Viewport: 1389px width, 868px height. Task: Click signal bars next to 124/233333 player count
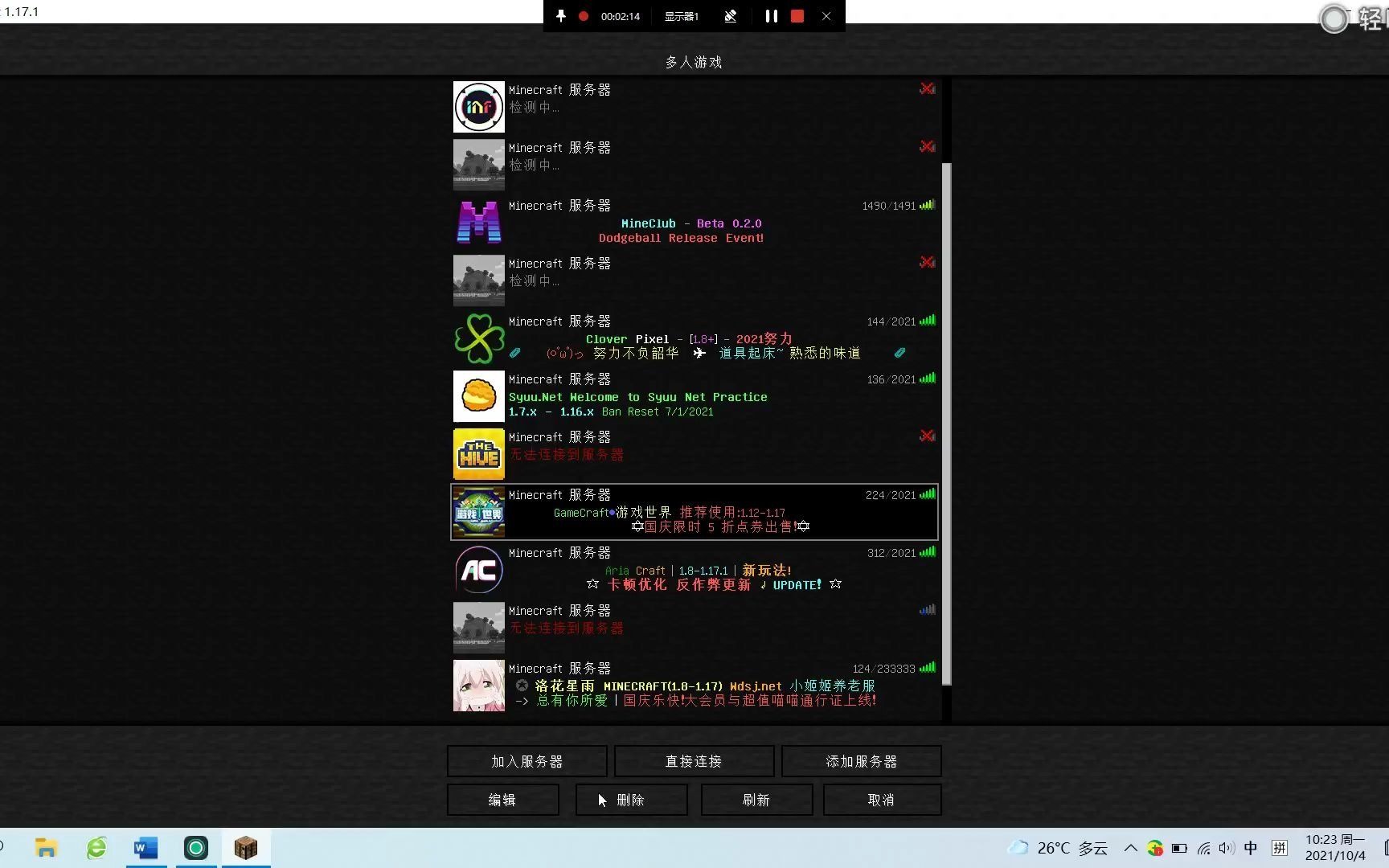pyautogui.click(x=928, y=668)
